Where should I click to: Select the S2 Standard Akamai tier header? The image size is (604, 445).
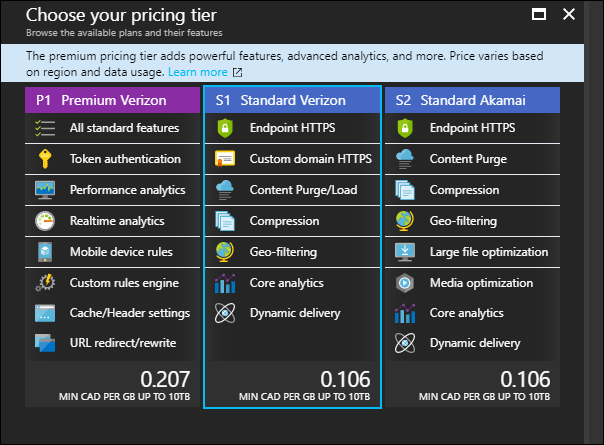pyautogui.click(x=472, y=100)
